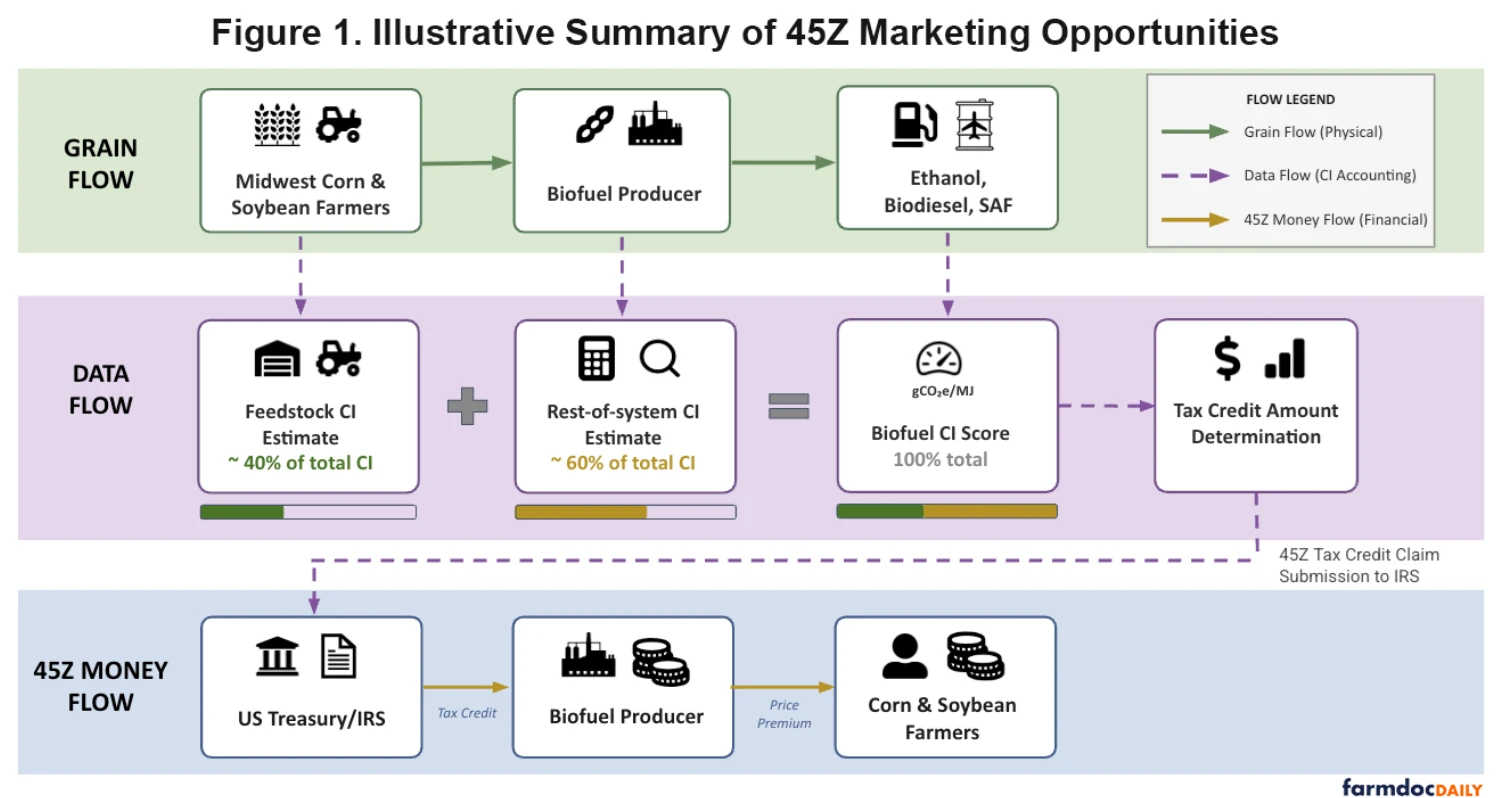1500x798 pixels.
Task: Click the fuel pump icon above Ethanol, Biodiesel, SAF
Action: pos(914,123)
